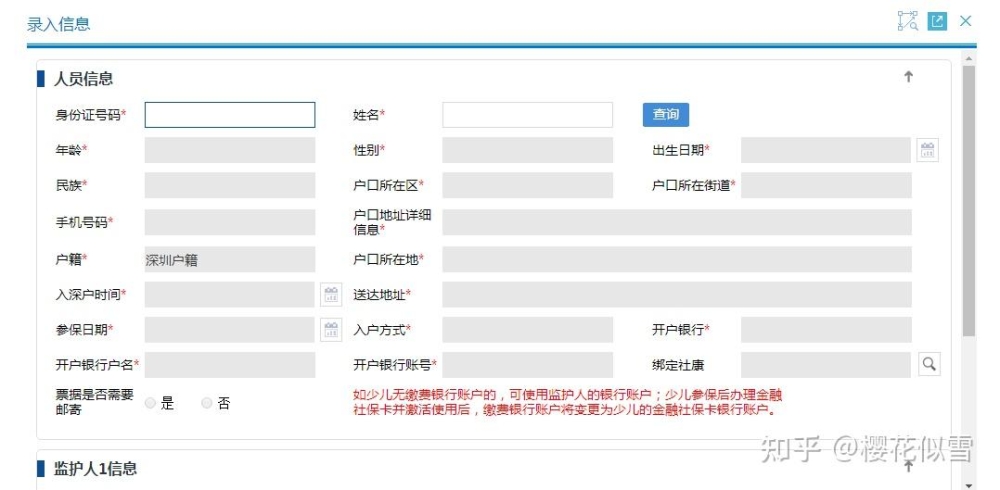Click the 查询 button
Screen dimensions: 1000x490
[x=666, y=115]
